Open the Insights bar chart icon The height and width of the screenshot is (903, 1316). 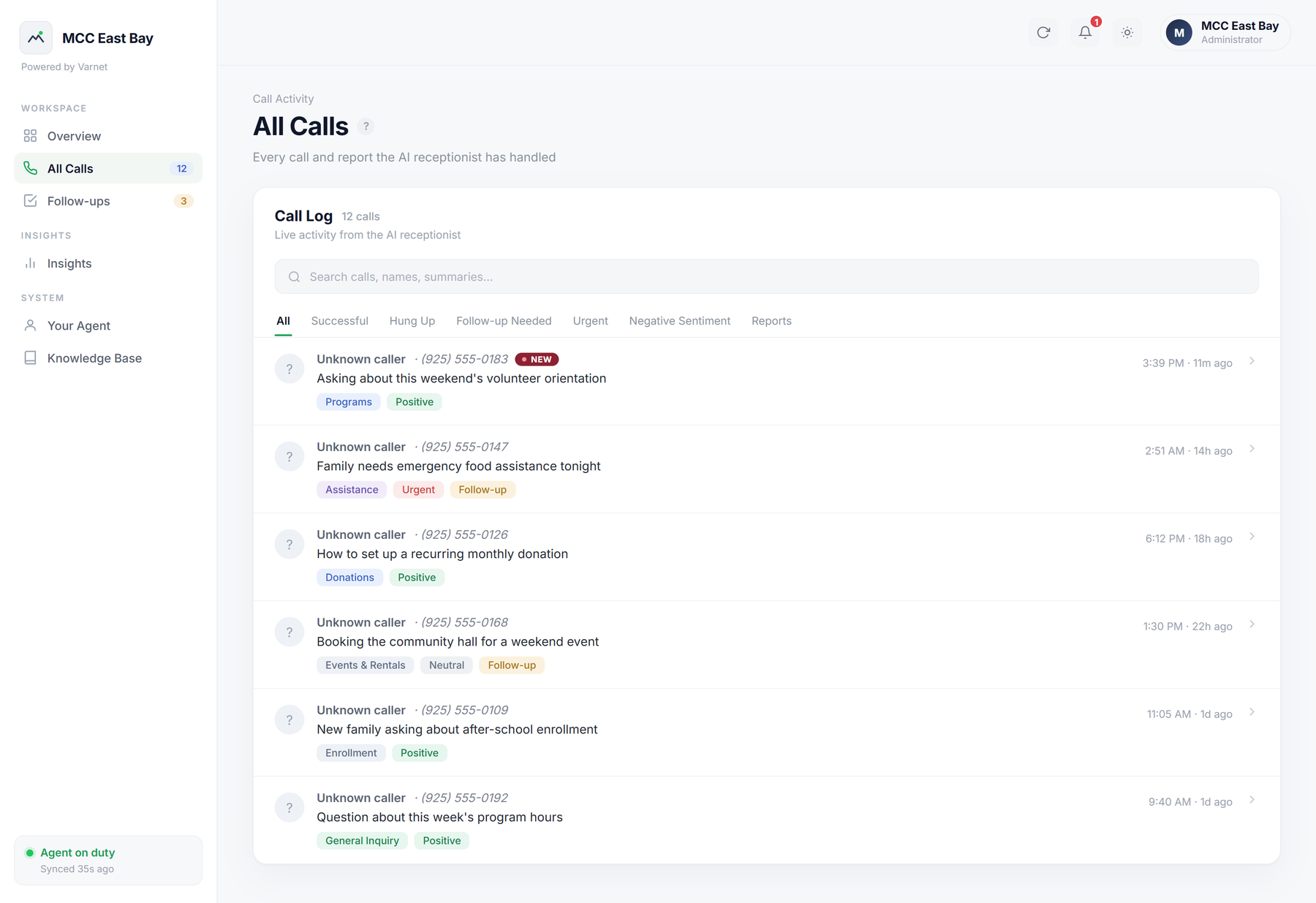30,263
